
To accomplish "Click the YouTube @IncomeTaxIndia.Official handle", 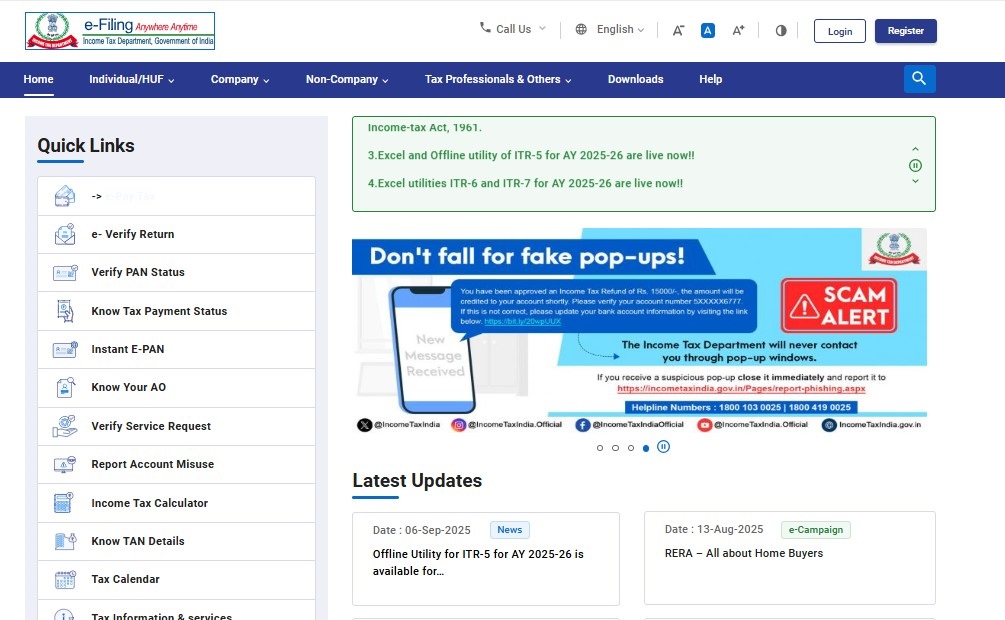I will [x=752, y=424].
